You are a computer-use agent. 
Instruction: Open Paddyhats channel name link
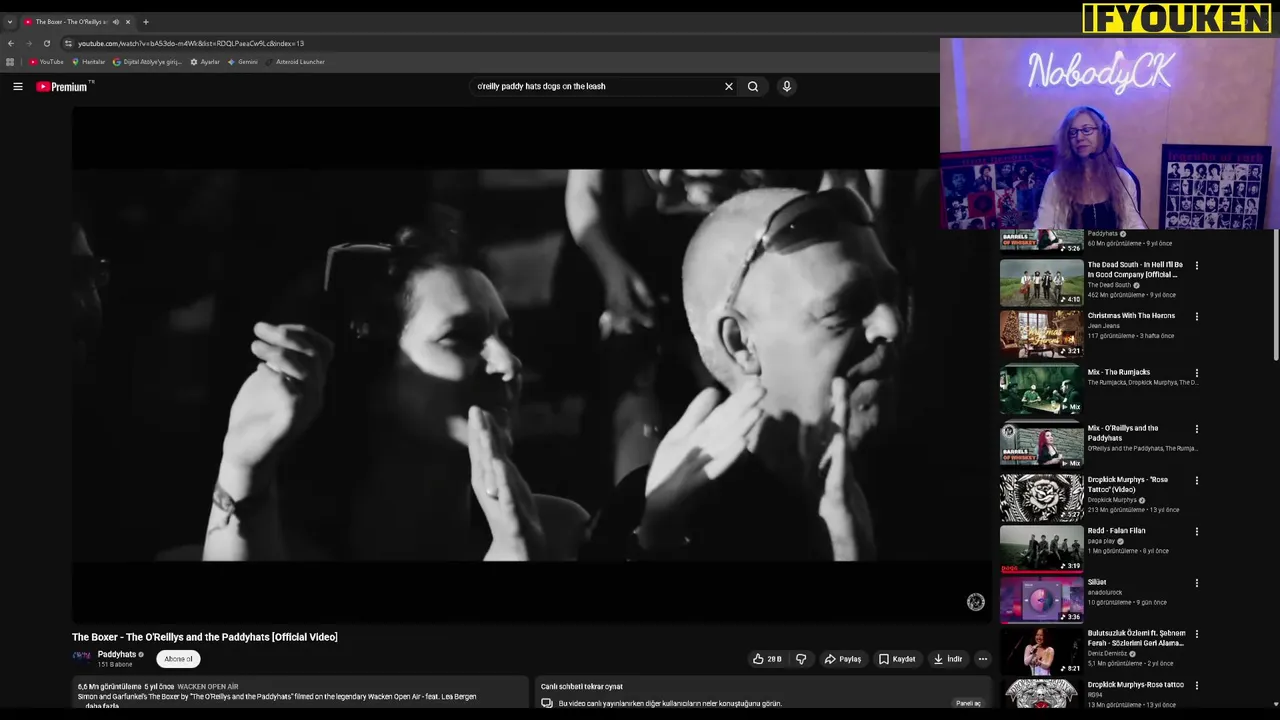pyautogui.click(x=117, y=655)
